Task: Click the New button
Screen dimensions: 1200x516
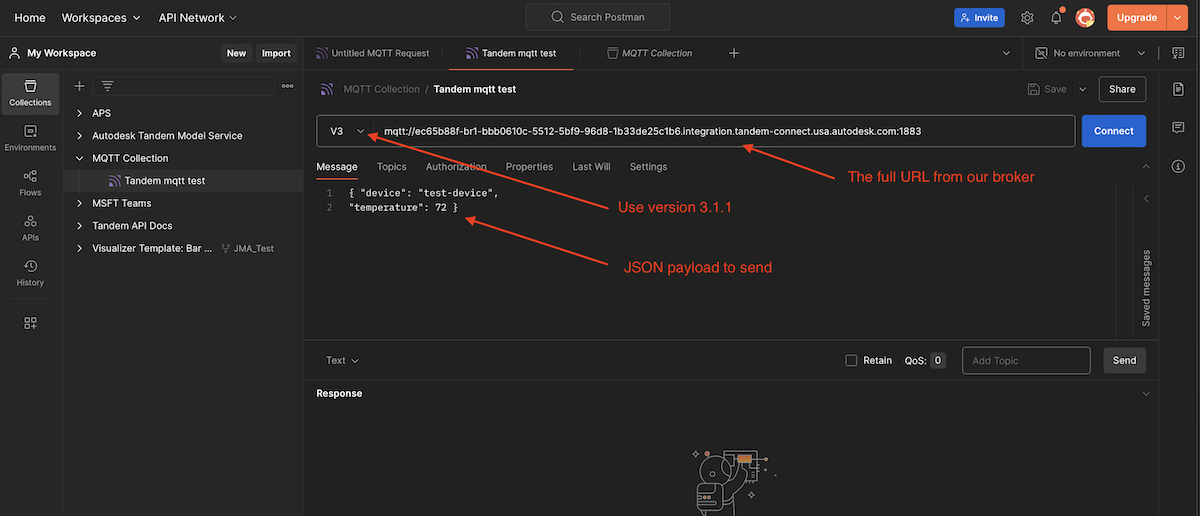Action: click(236, 53)
